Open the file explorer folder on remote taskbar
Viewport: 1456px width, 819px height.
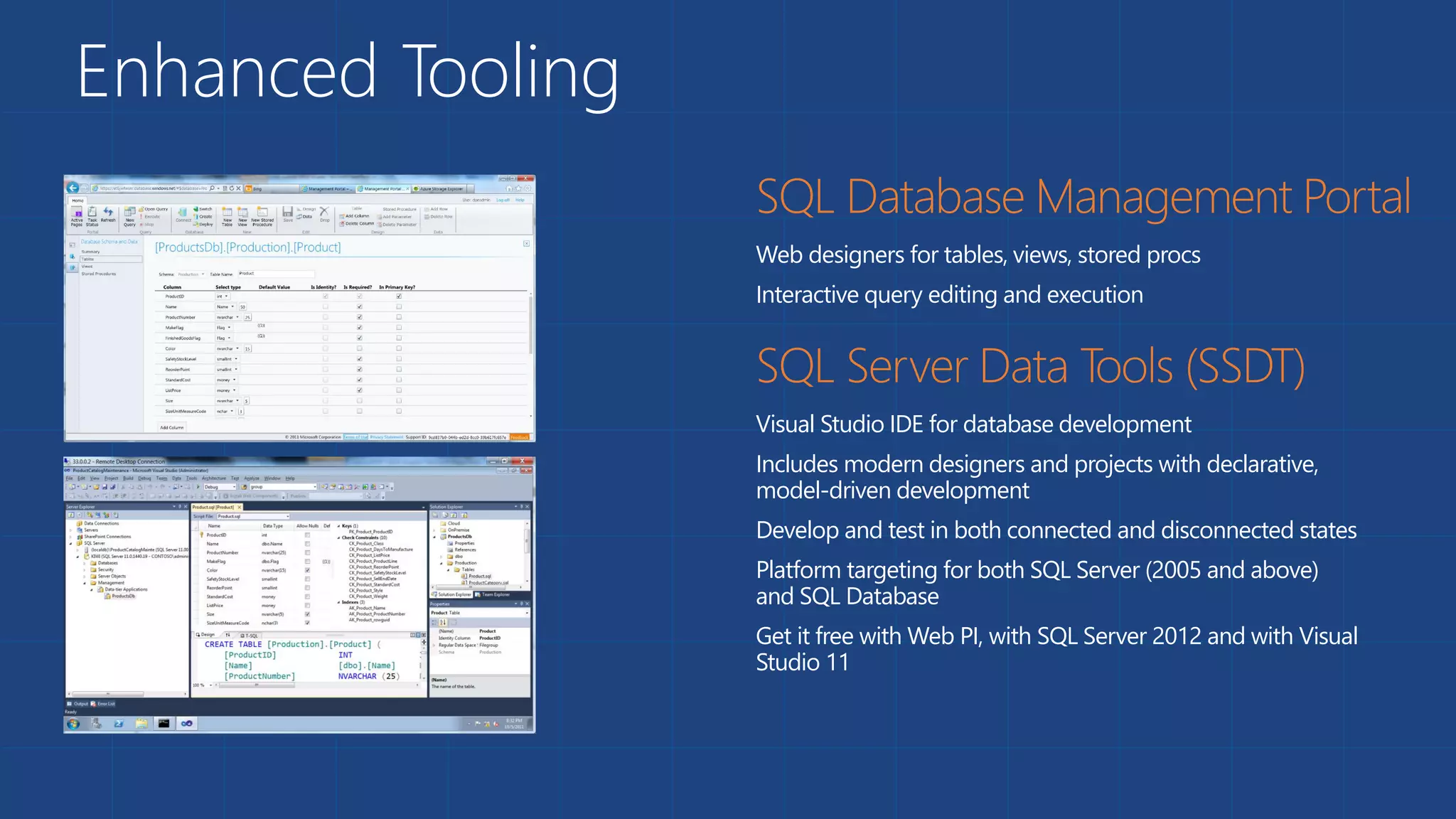[141, 724]
